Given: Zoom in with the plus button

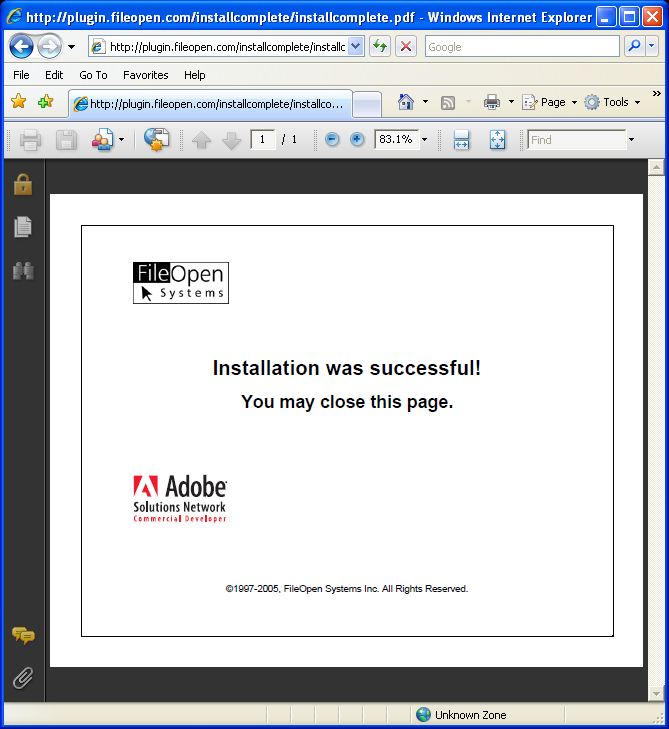Looking at the screenshot, I should tap(357, 139).
